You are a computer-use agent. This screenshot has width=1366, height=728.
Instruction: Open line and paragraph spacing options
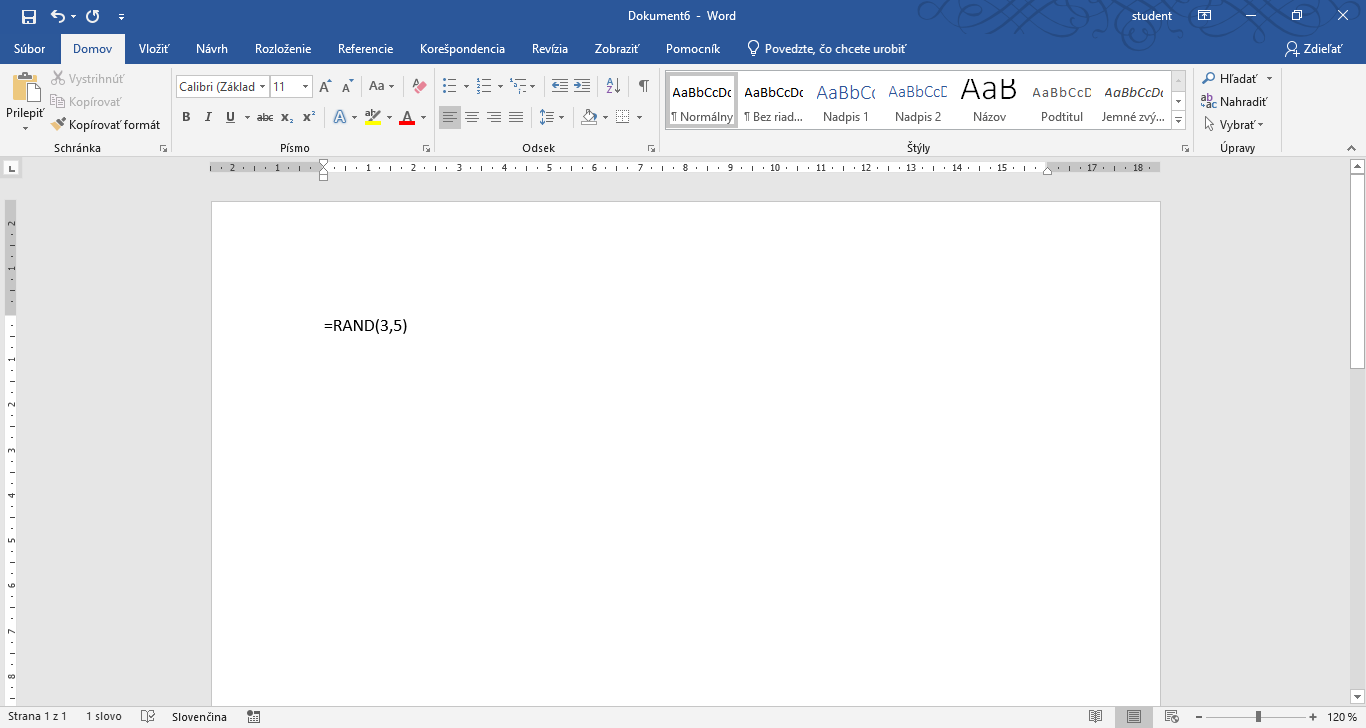coord(547,117)
